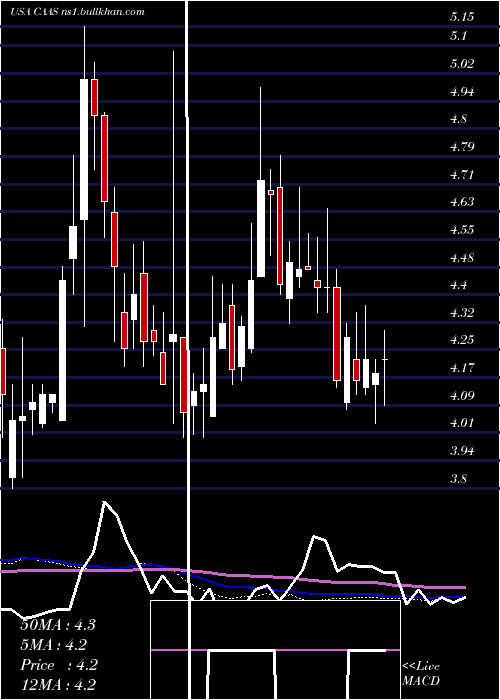Click the 'USA CAAS ns1.bullkhan.com' header text
The image size is (500, 700).
pos(77,12)
